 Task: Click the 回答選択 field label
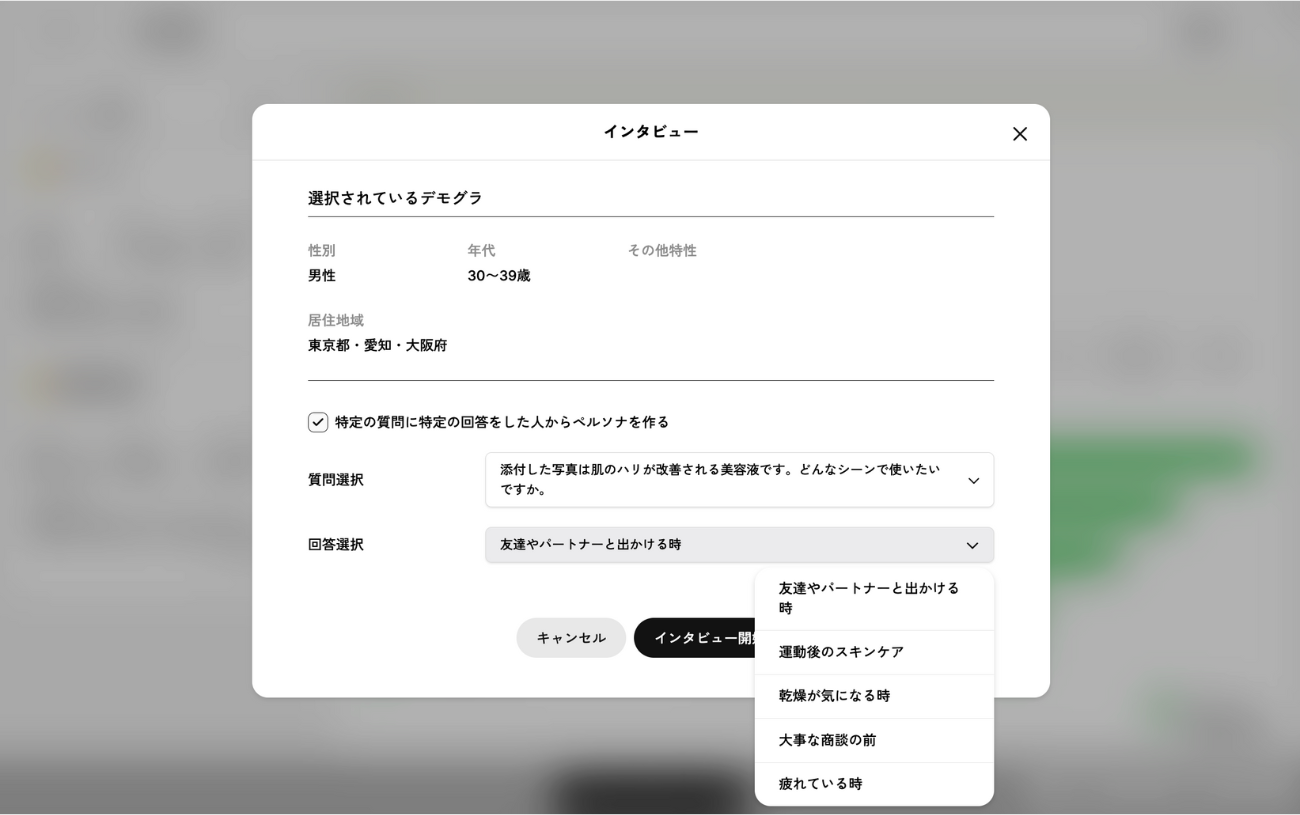point(336,545)
